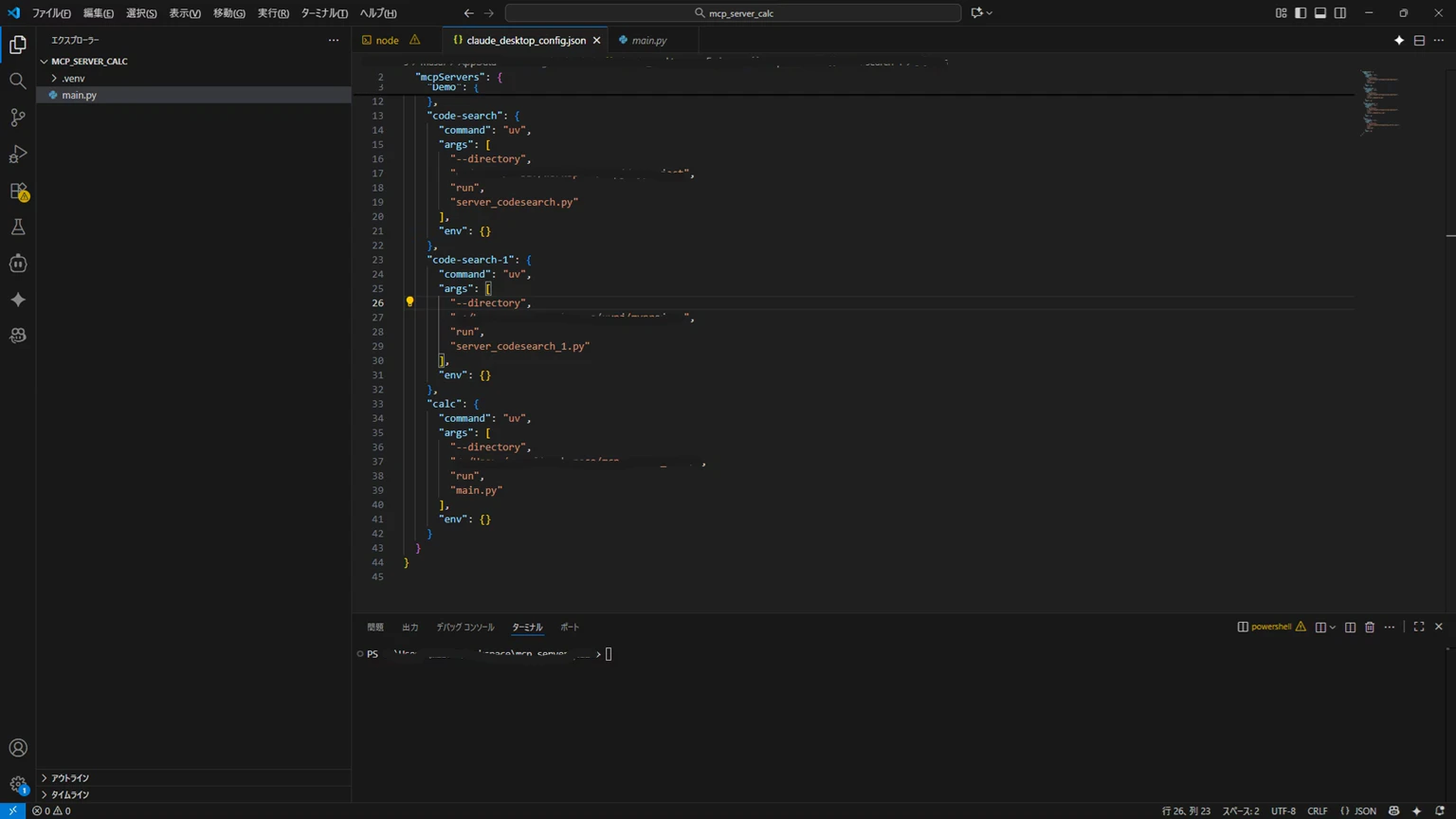Image resolution: width=1456 pixels, height=819 pixels.
Task: Open the chat dropdown arrow in title bar
Action: (x=990, y=13)
